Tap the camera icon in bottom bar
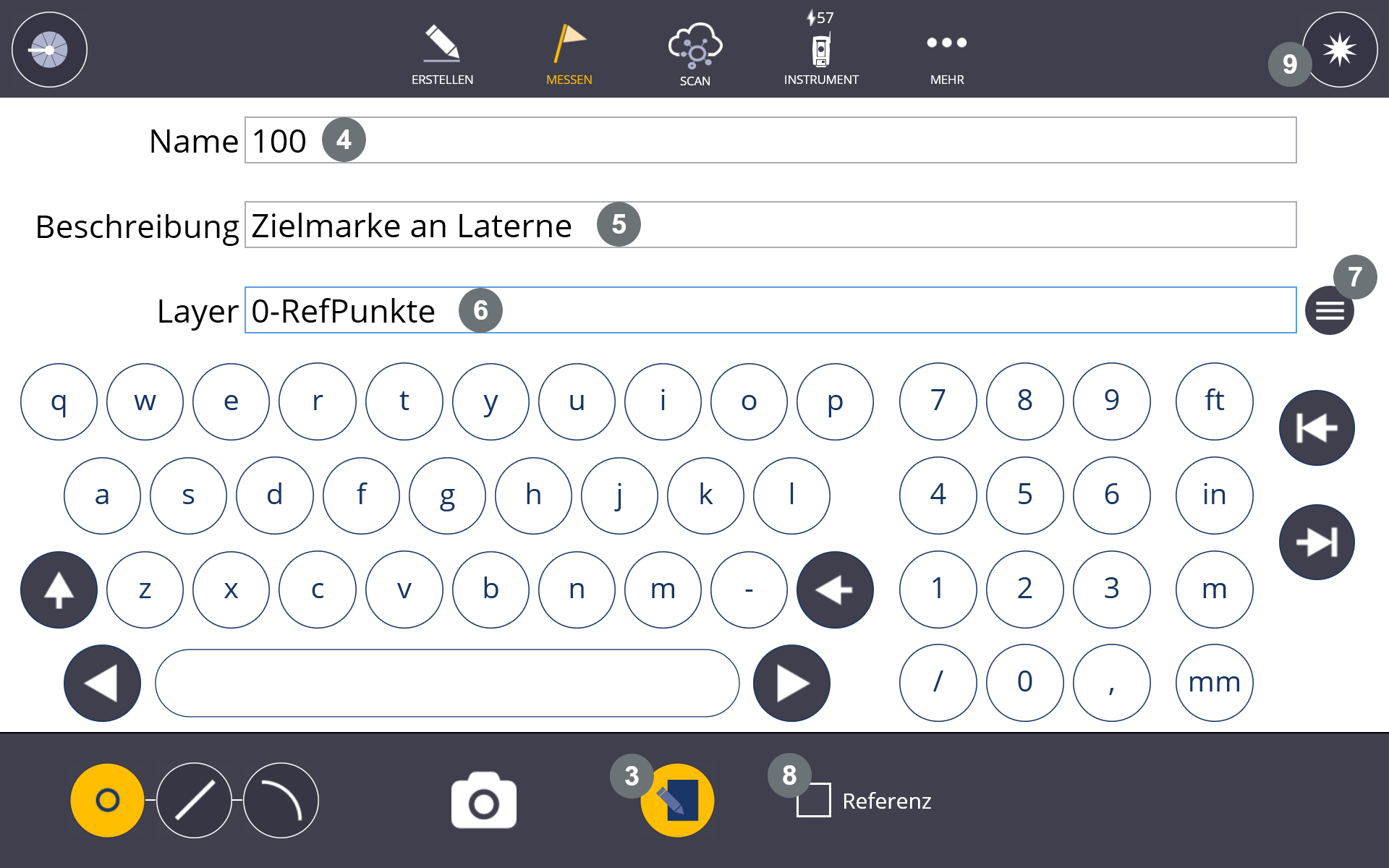This screenshot has width=1389, height=868. point(483,801)
